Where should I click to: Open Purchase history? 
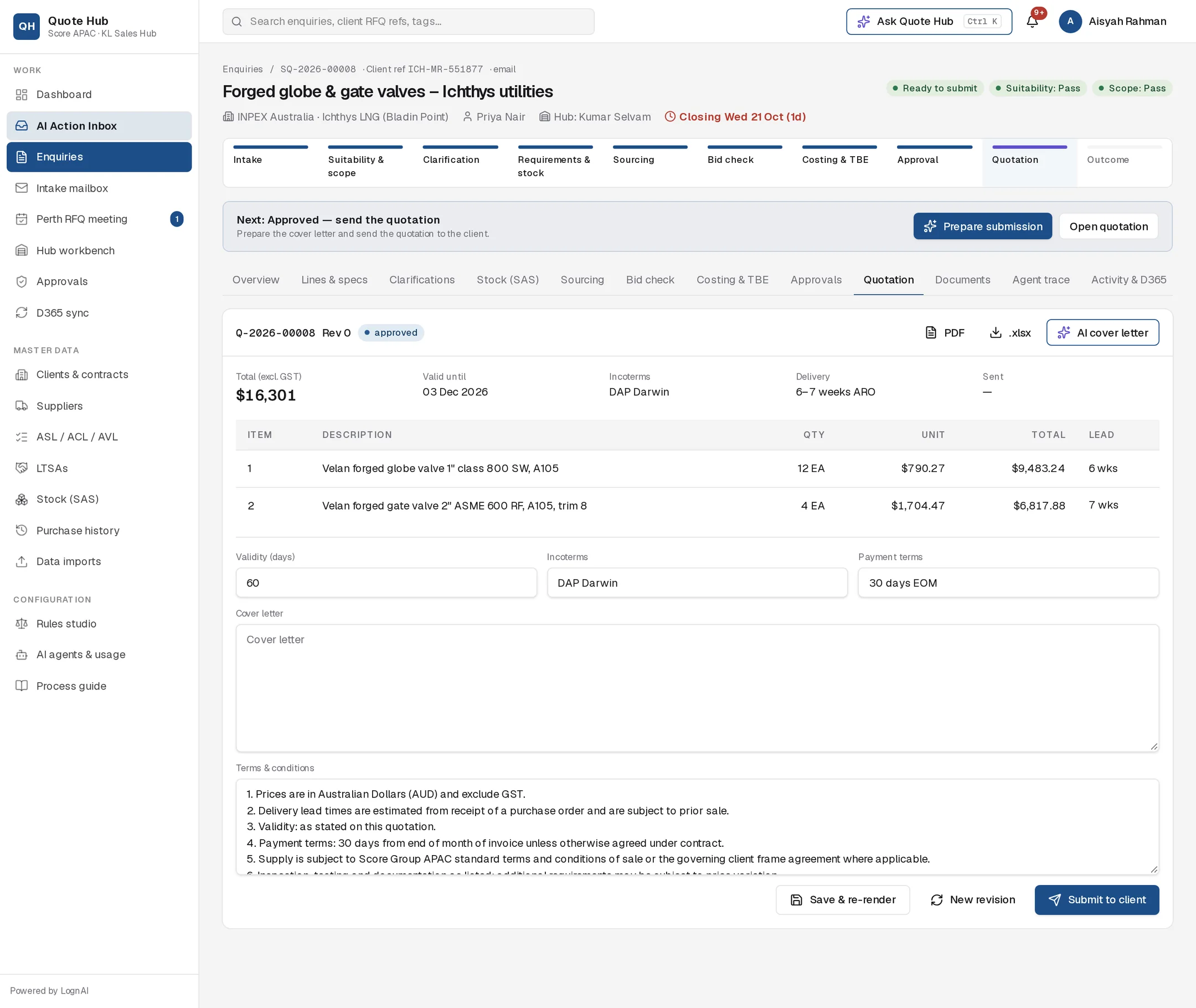tap(99, 530)
